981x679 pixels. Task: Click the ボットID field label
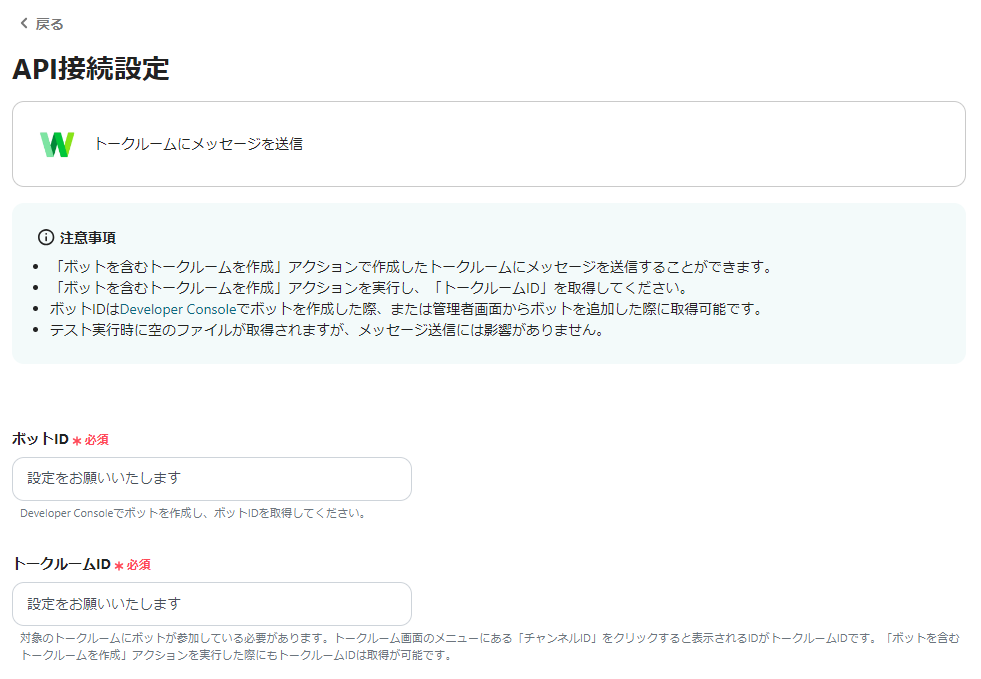point(40,439)
